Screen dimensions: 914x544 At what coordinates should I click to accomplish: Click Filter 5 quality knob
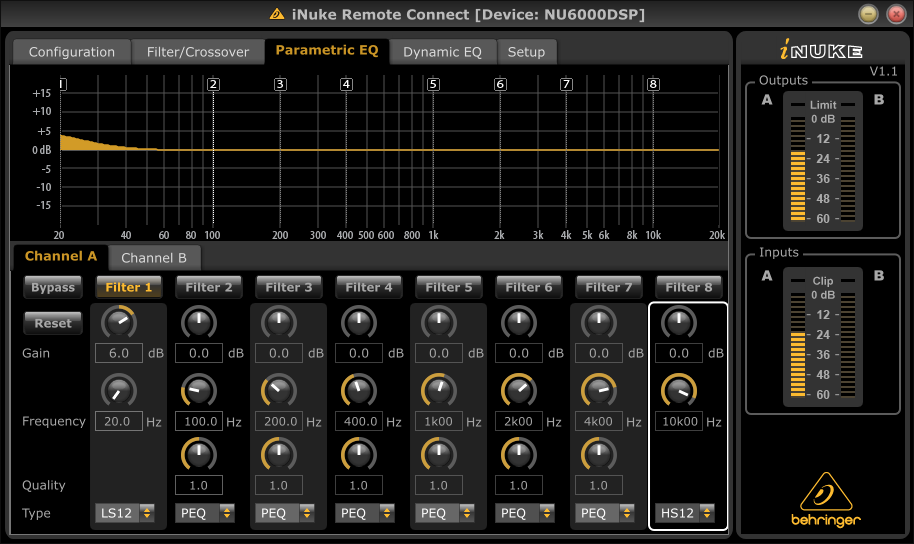tap(438, 454)
